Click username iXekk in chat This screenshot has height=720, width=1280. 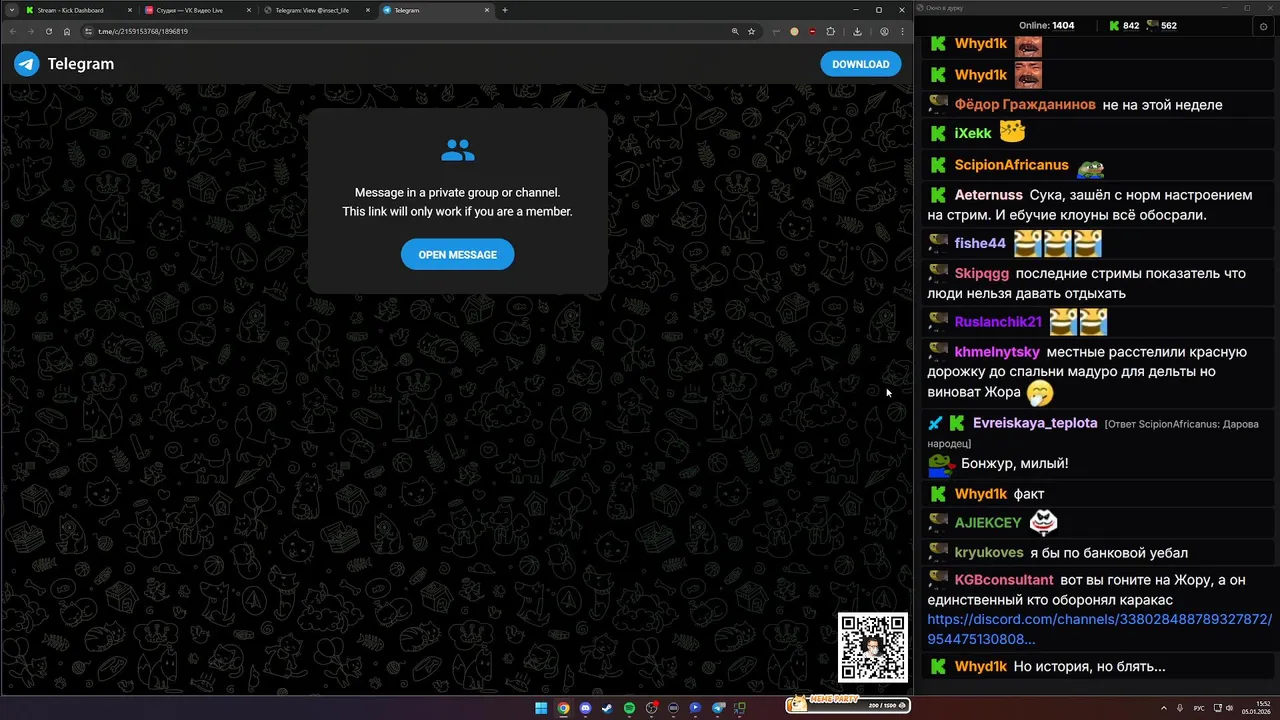(973, 133)
